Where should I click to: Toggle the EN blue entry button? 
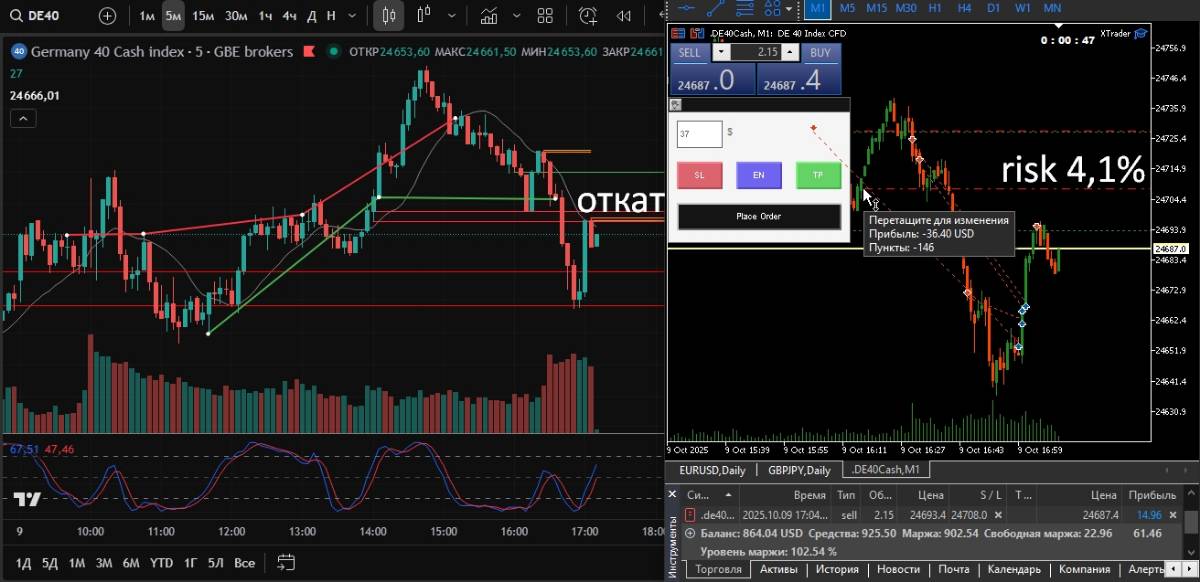759,175
